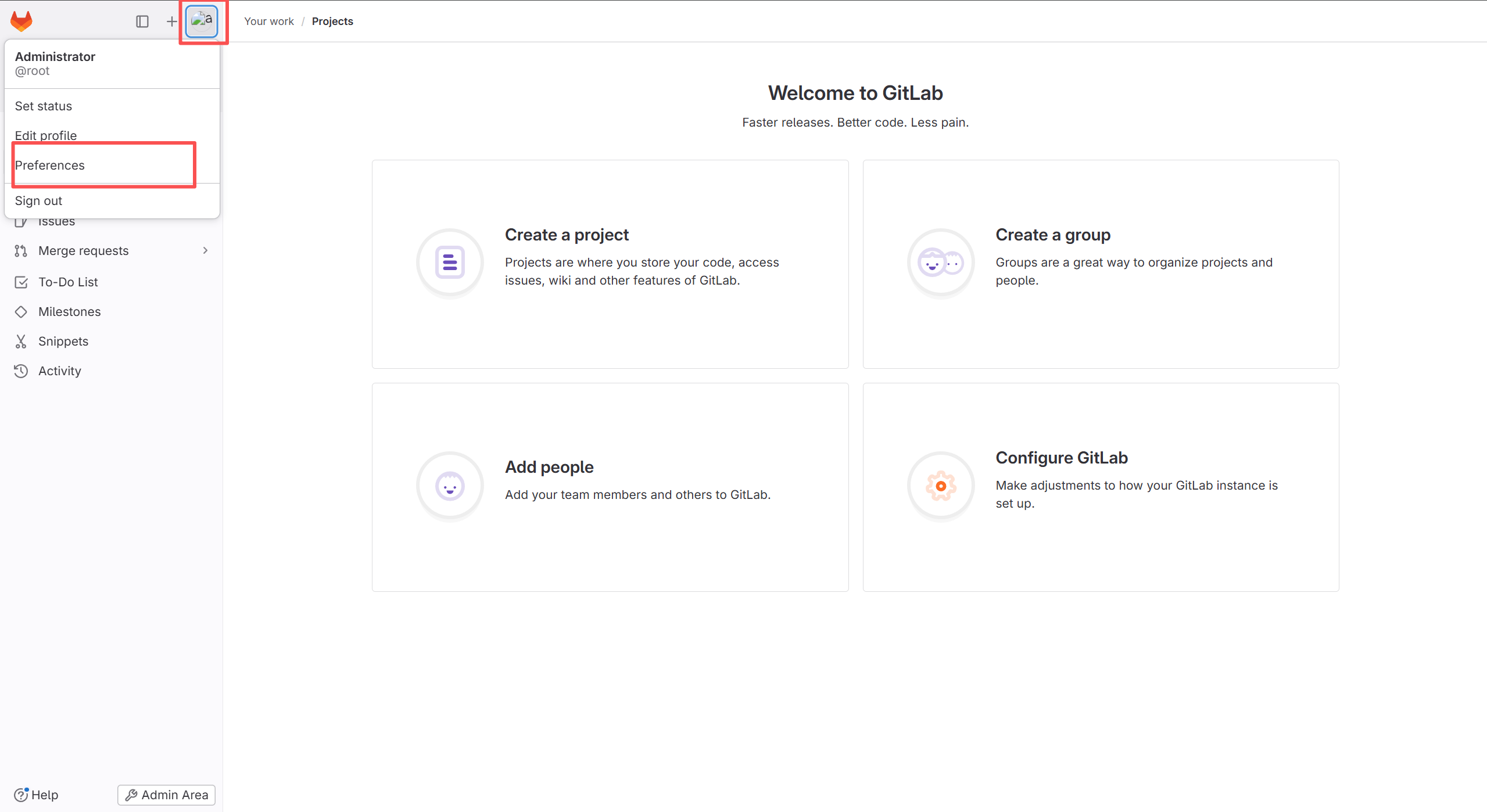Click the Milestones diamond icon
Screen dimensions: 1487x812
21,312
